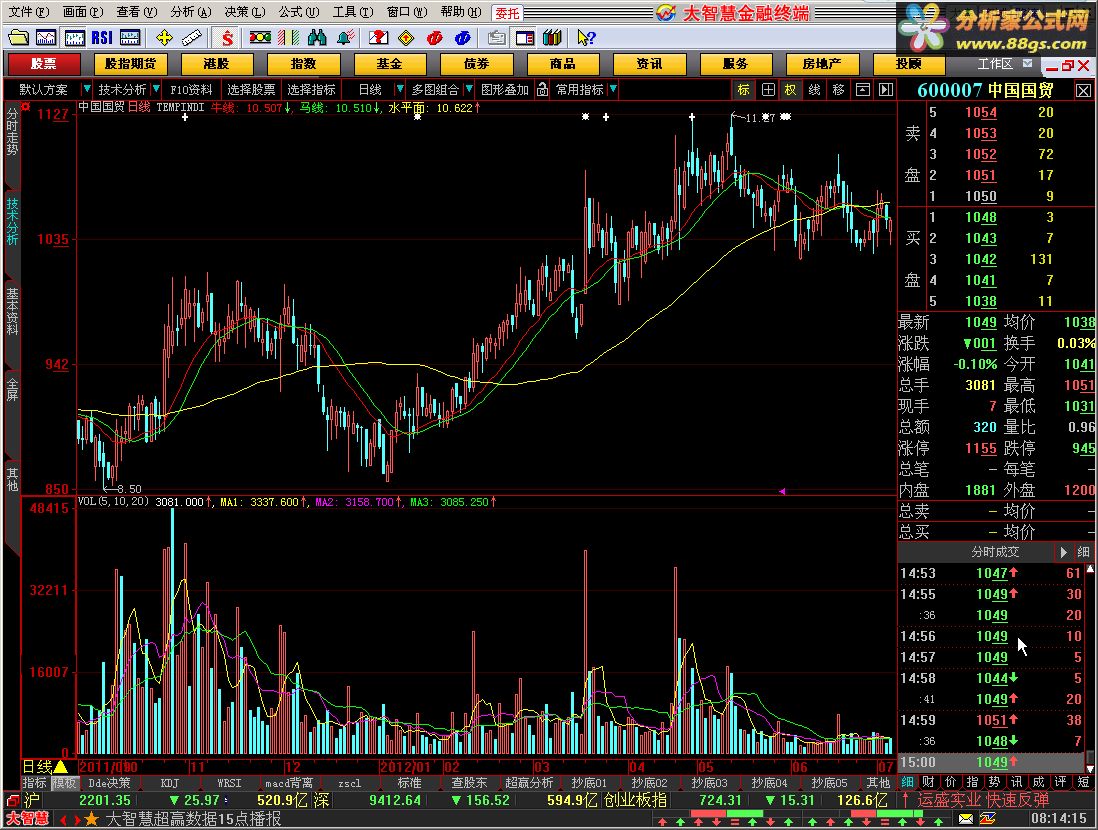Select the macd背离 indicator tab
Screen dimensions: 1098x830
click(289, 783)
